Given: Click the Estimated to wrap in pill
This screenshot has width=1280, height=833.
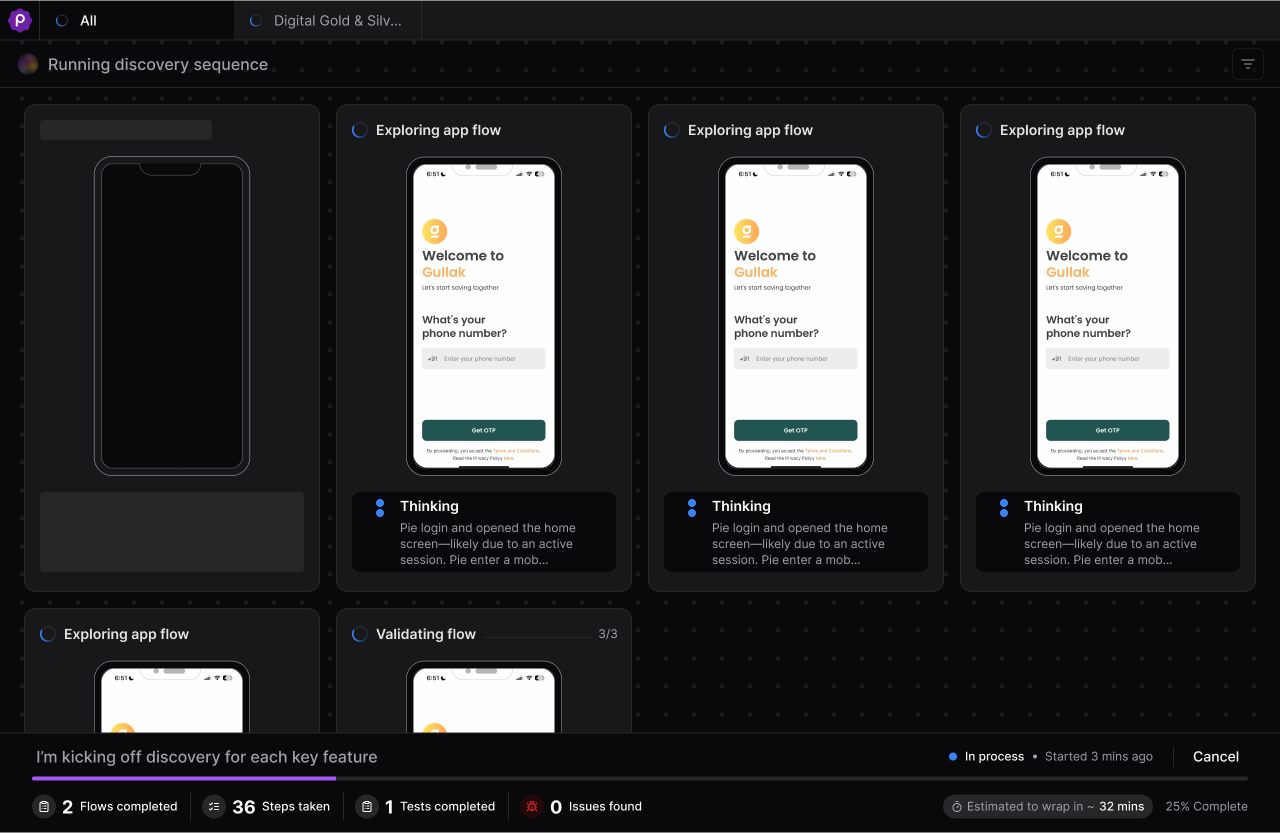Looking at the screenshot, I should point(1047,806).
